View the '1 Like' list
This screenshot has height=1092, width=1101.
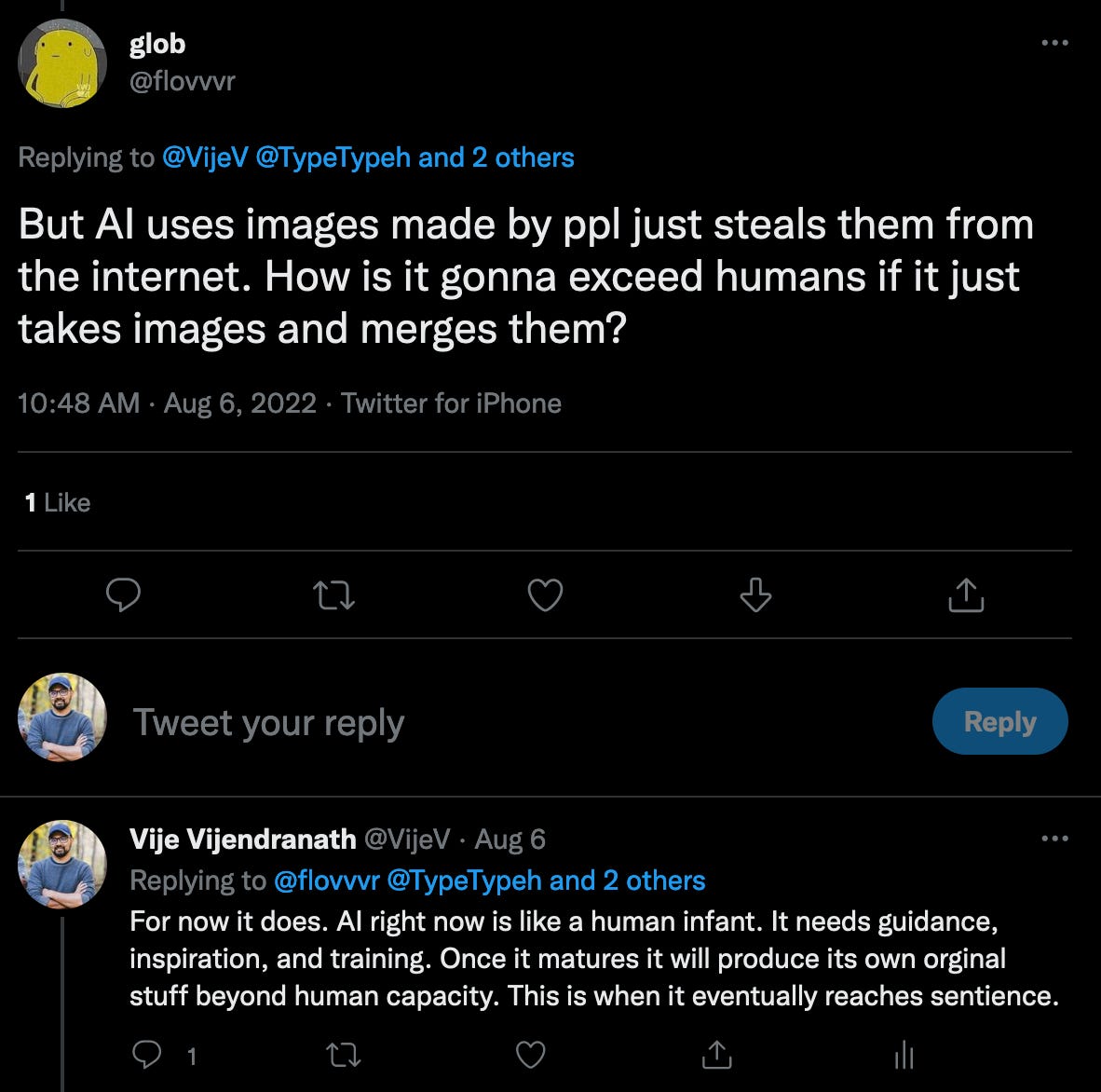point(58,503)
